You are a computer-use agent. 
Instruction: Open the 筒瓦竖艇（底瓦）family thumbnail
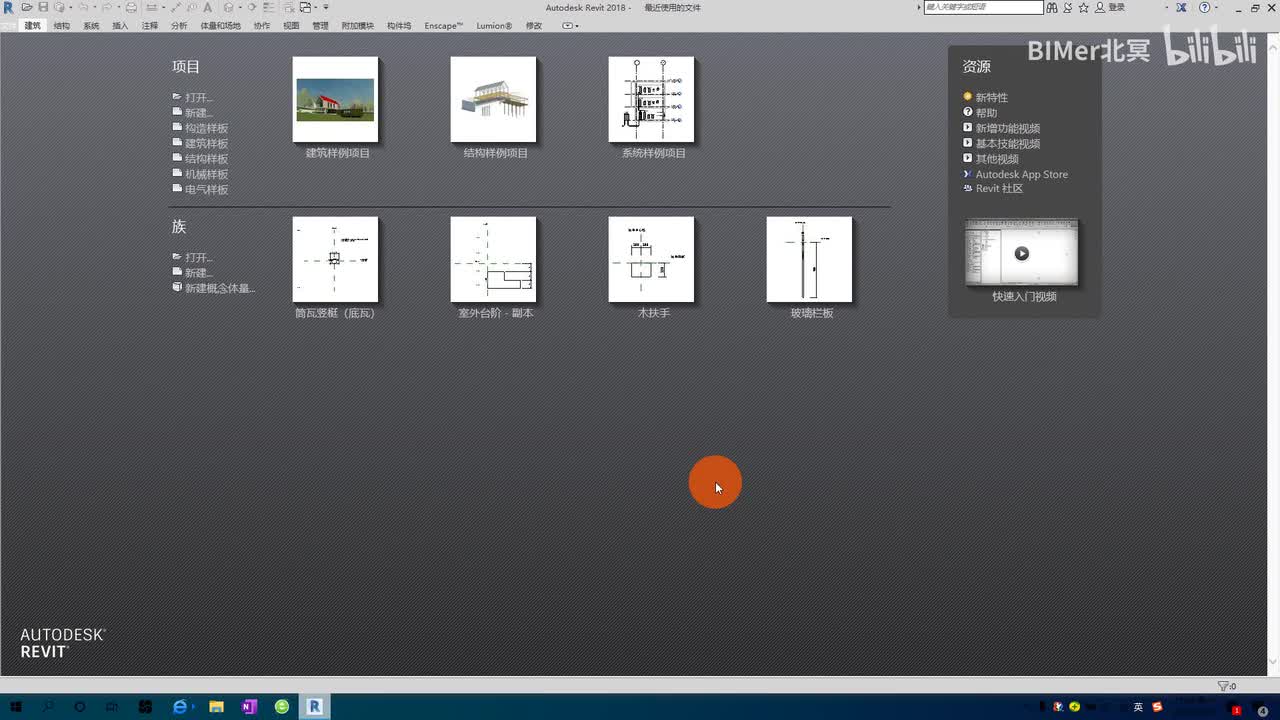(336, 260)
